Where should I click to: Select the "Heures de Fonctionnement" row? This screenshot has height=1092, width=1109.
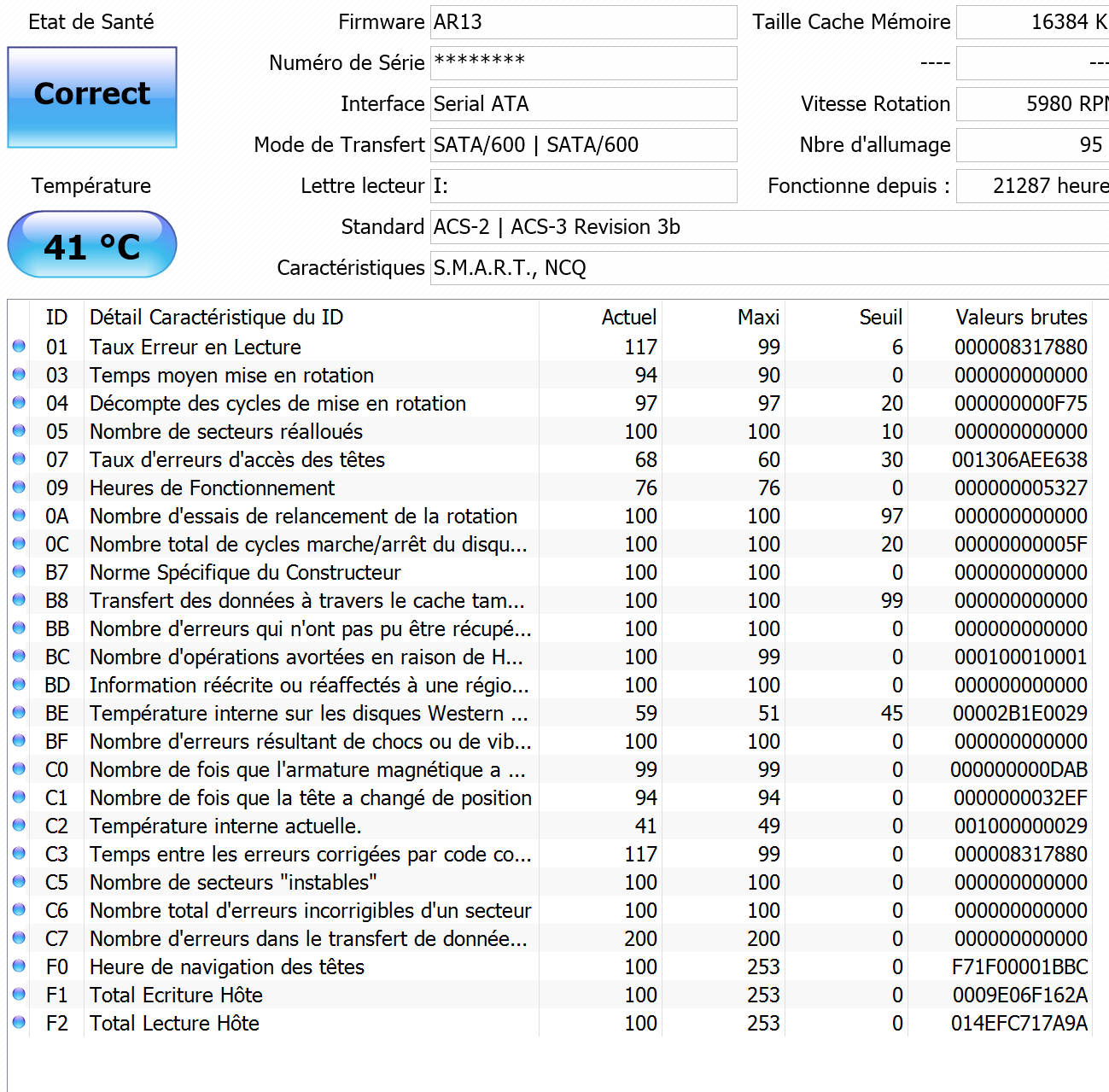[551, 488]
